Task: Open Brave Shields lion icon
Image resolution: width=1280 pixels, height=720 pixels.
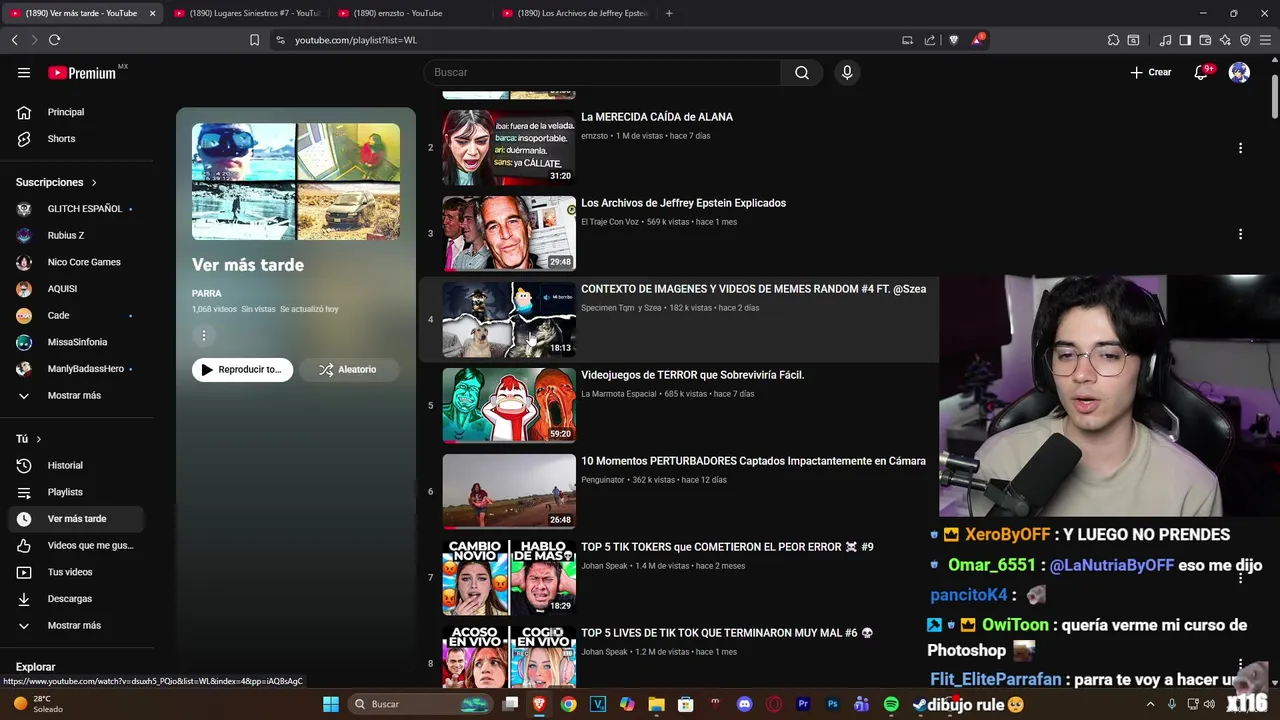Action: tap(953, 40)
